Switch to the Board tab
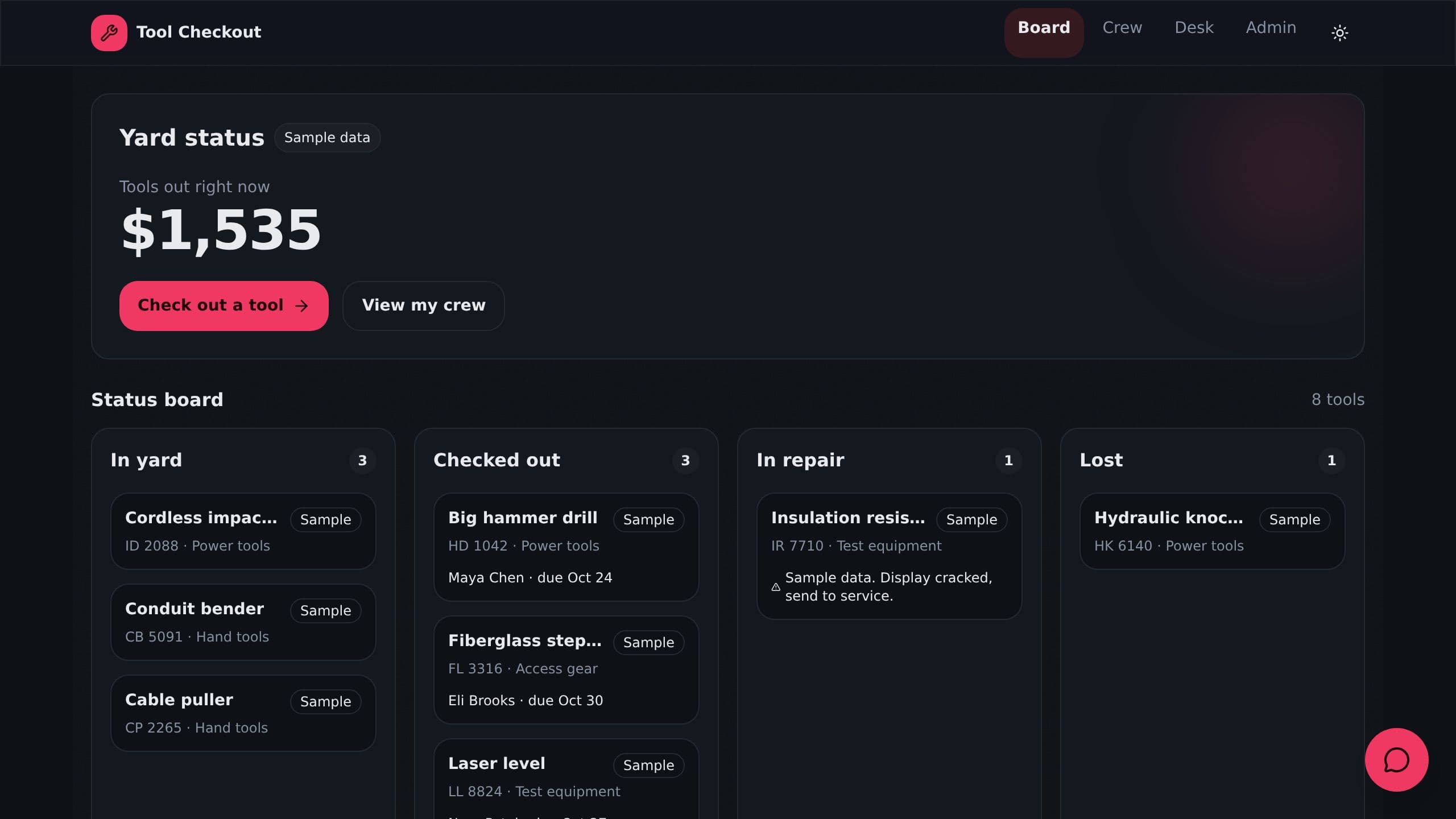The image size is (1456, 819). pyautogui.click(x=1044, y=32)
